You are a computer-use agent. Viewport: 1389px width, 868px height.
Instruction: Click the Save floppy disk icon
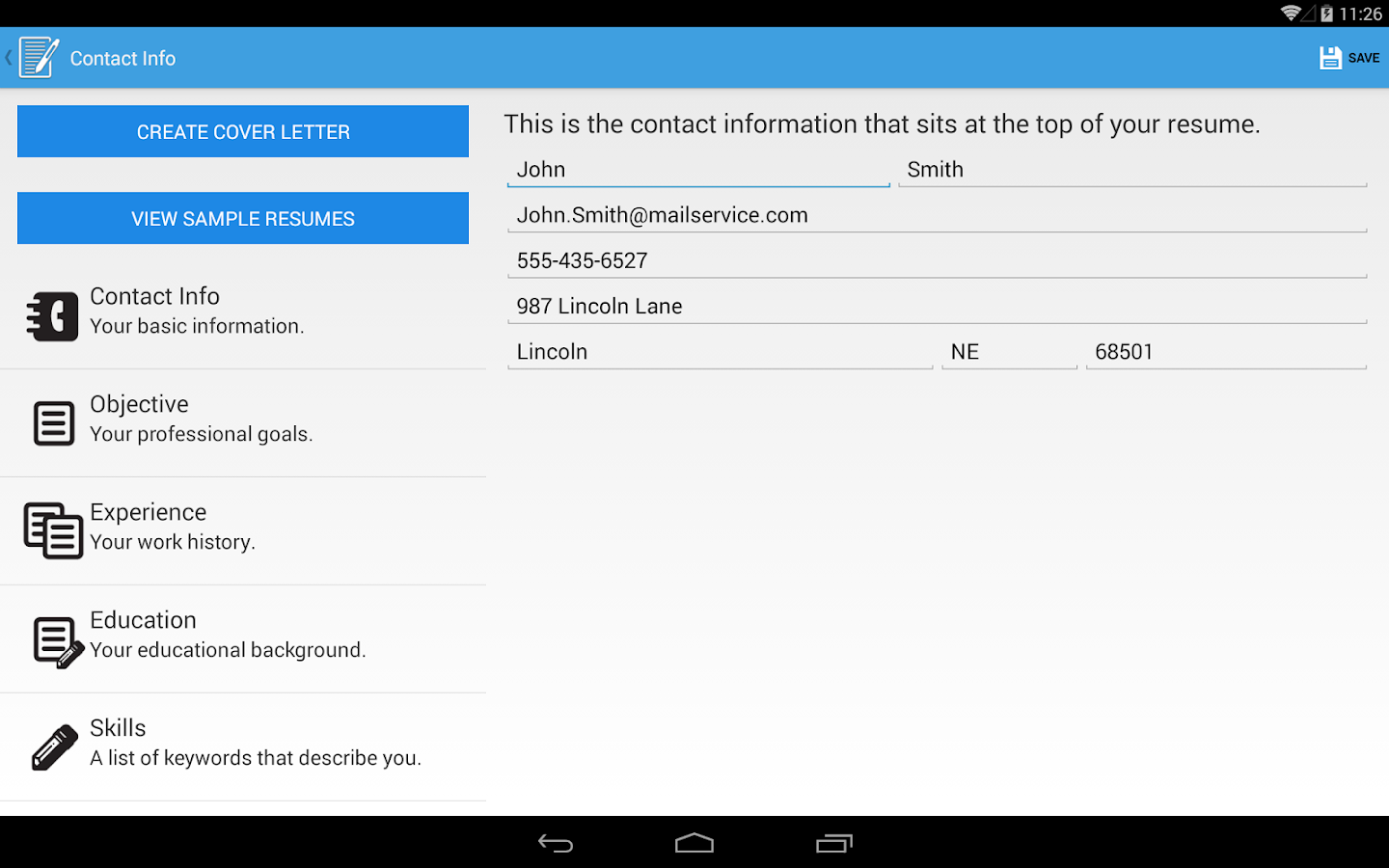coord(1330,58)
